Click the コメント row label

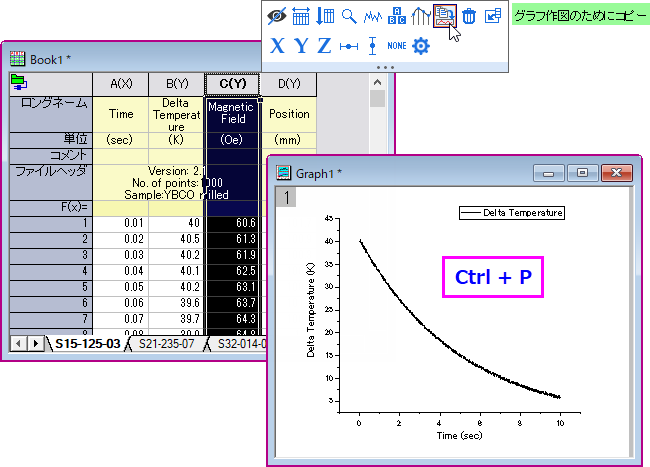(51, 156)
